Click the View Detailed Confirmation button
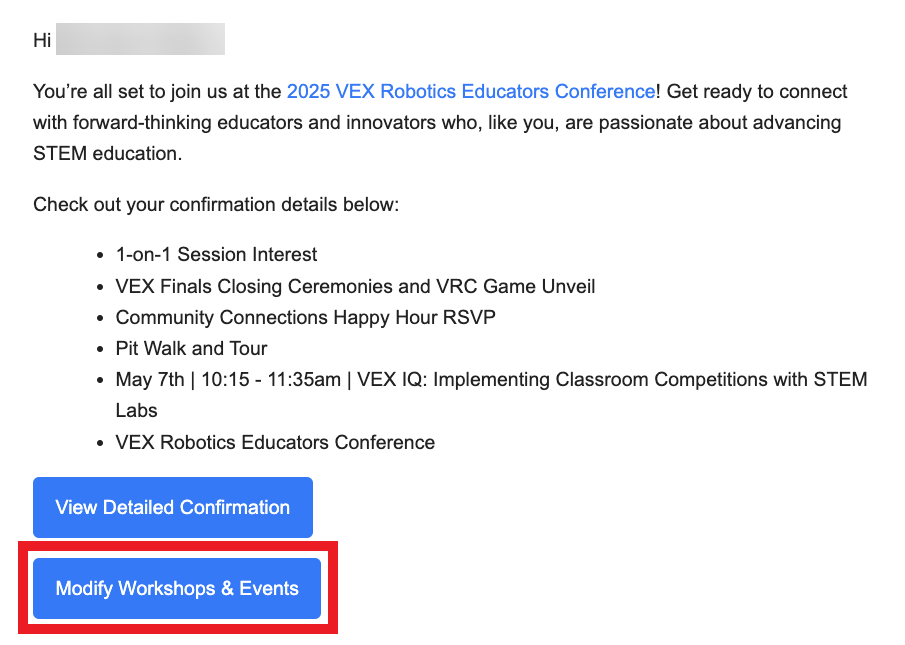905x645 pixels. 173,508
